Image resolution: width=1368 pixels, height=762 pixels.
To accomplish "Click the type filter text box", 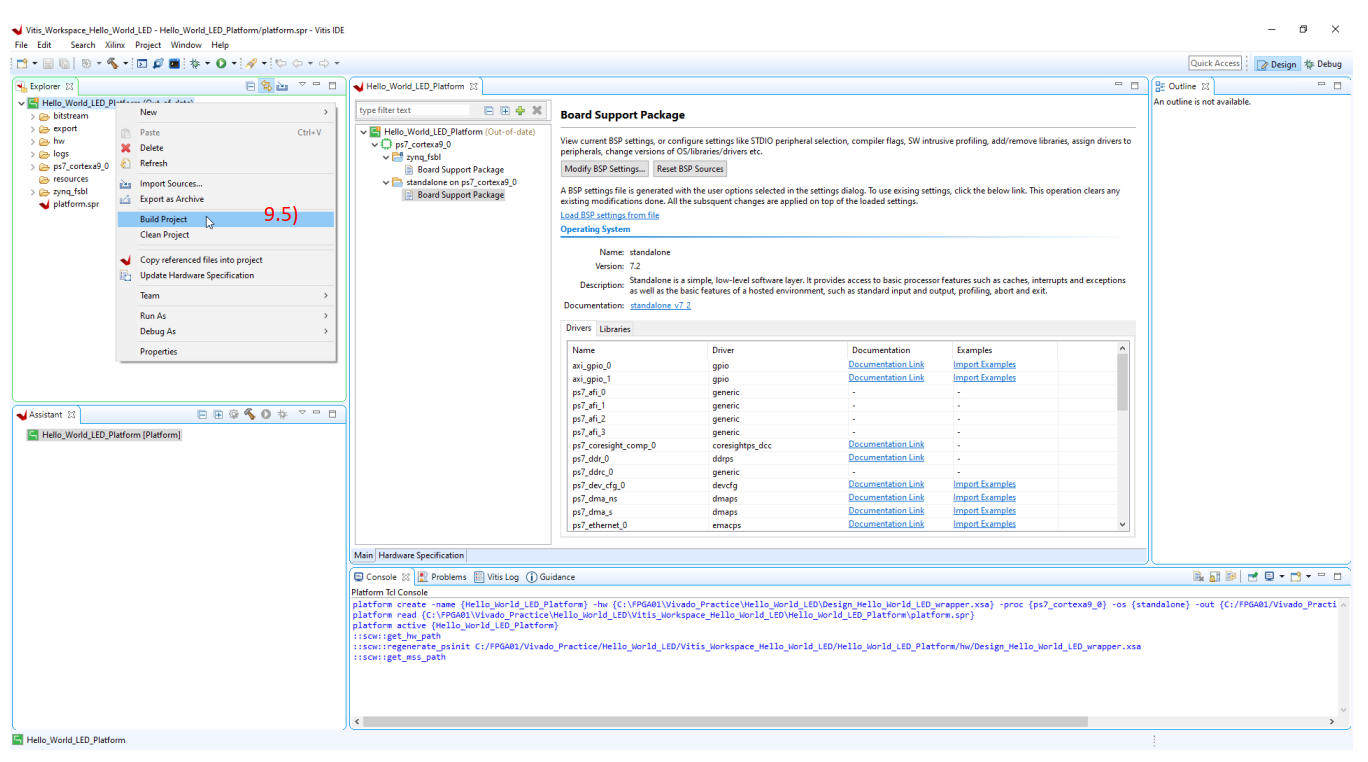I will pyautogui.click(x=414, y=110).
